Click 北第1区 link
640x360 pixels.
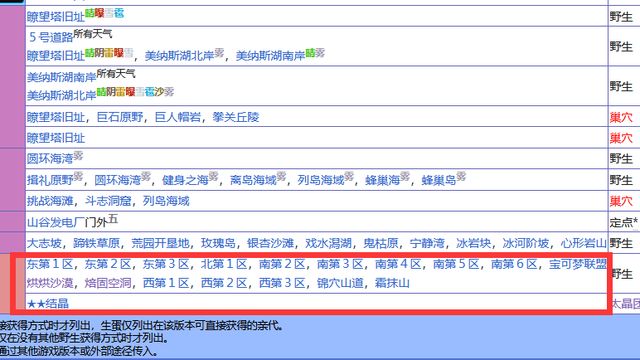point(224,264)
